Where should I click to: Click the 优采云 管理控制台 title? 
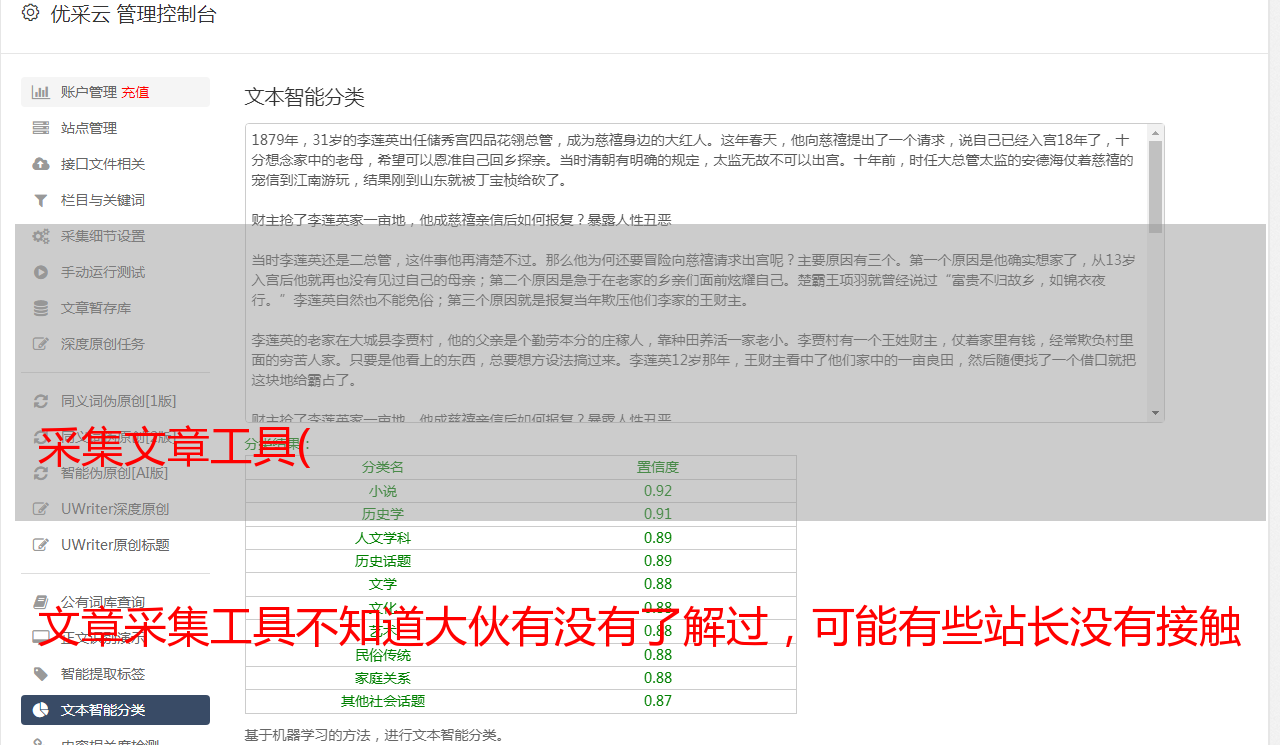133,14
